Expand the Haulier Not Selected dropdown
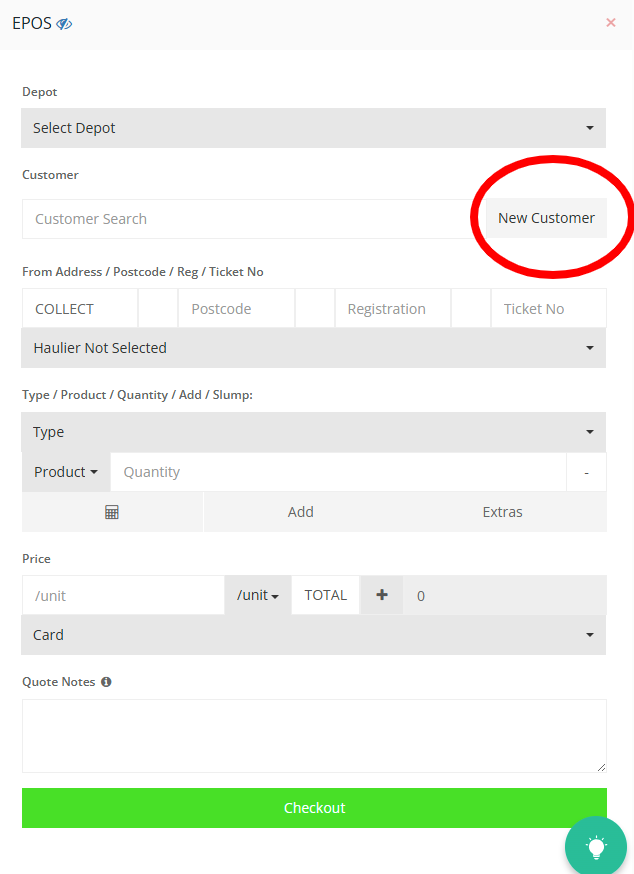Image resolution: width=634 pixels, height=874 pixels. tap(314, 348)
